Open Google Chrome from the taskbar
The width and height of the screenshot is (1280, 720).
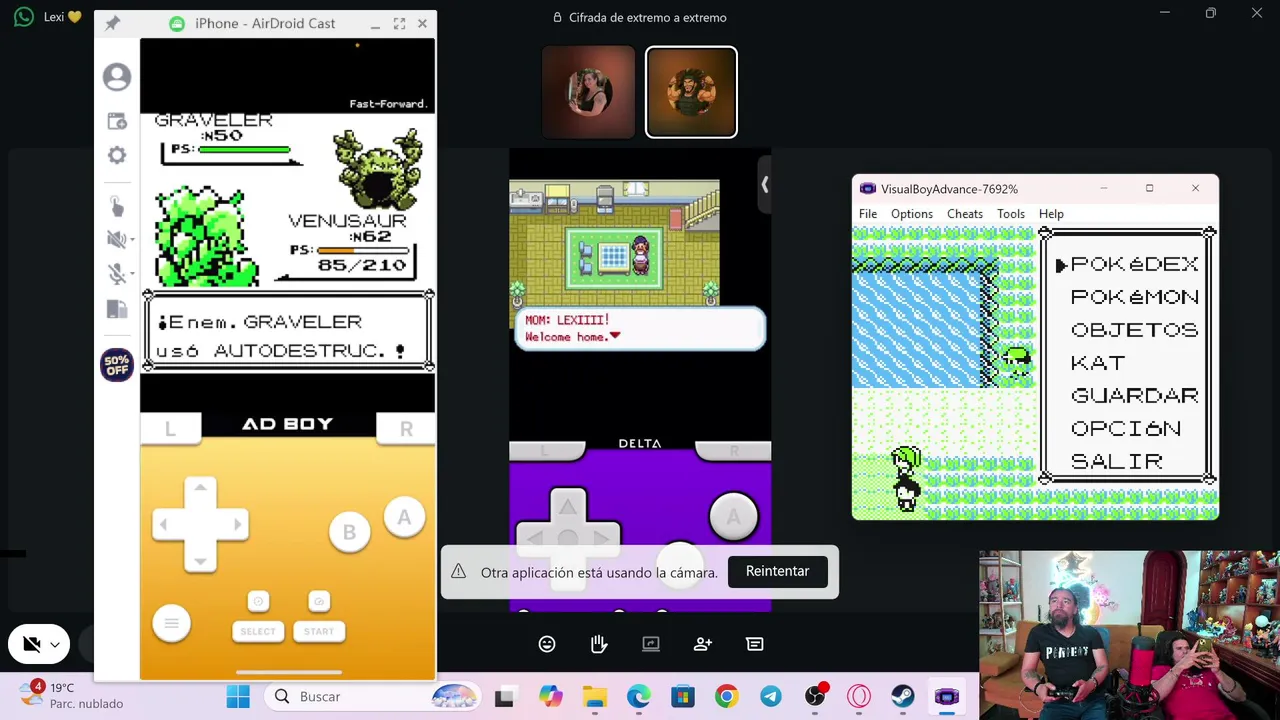pyautogui.click(x=727, y=697)
